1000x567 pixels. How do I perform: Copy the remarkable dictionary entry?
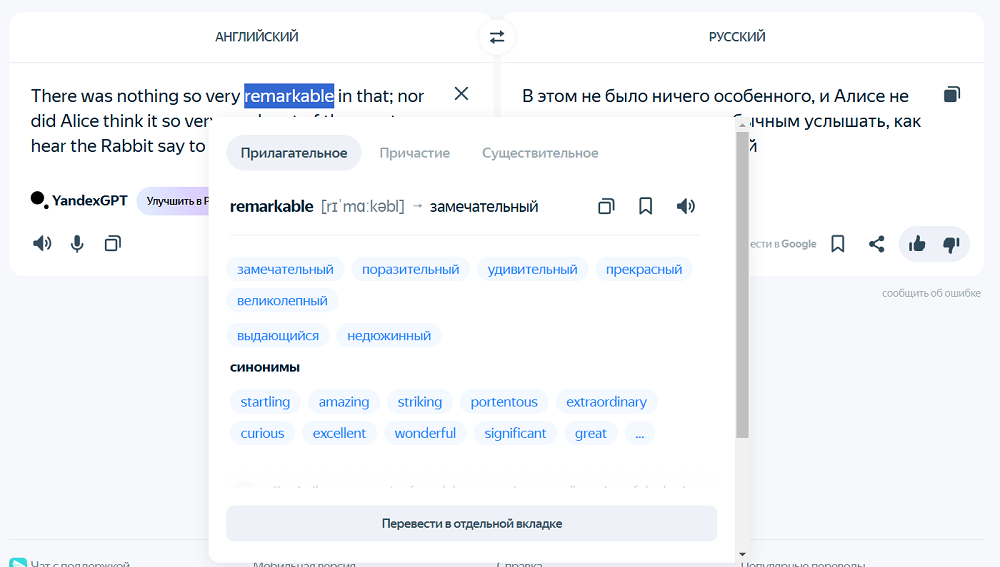pos(606,206)
